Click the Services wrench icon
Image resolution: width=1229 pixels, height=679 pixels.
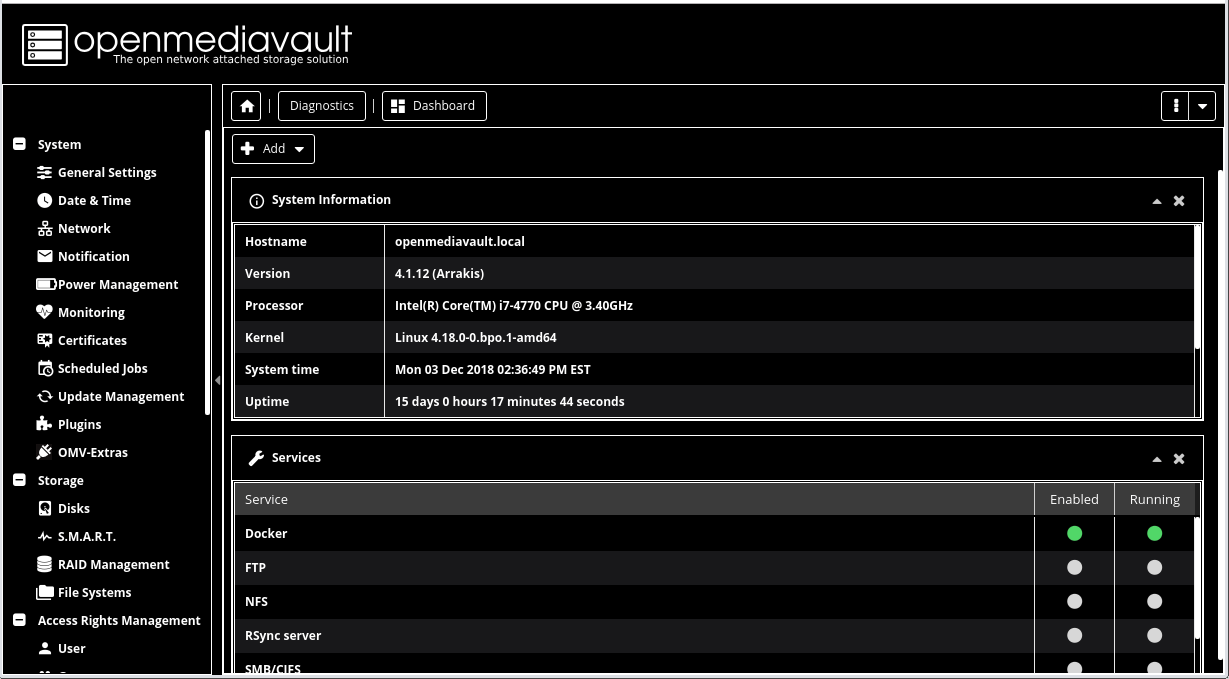click(x=256, y=458)
